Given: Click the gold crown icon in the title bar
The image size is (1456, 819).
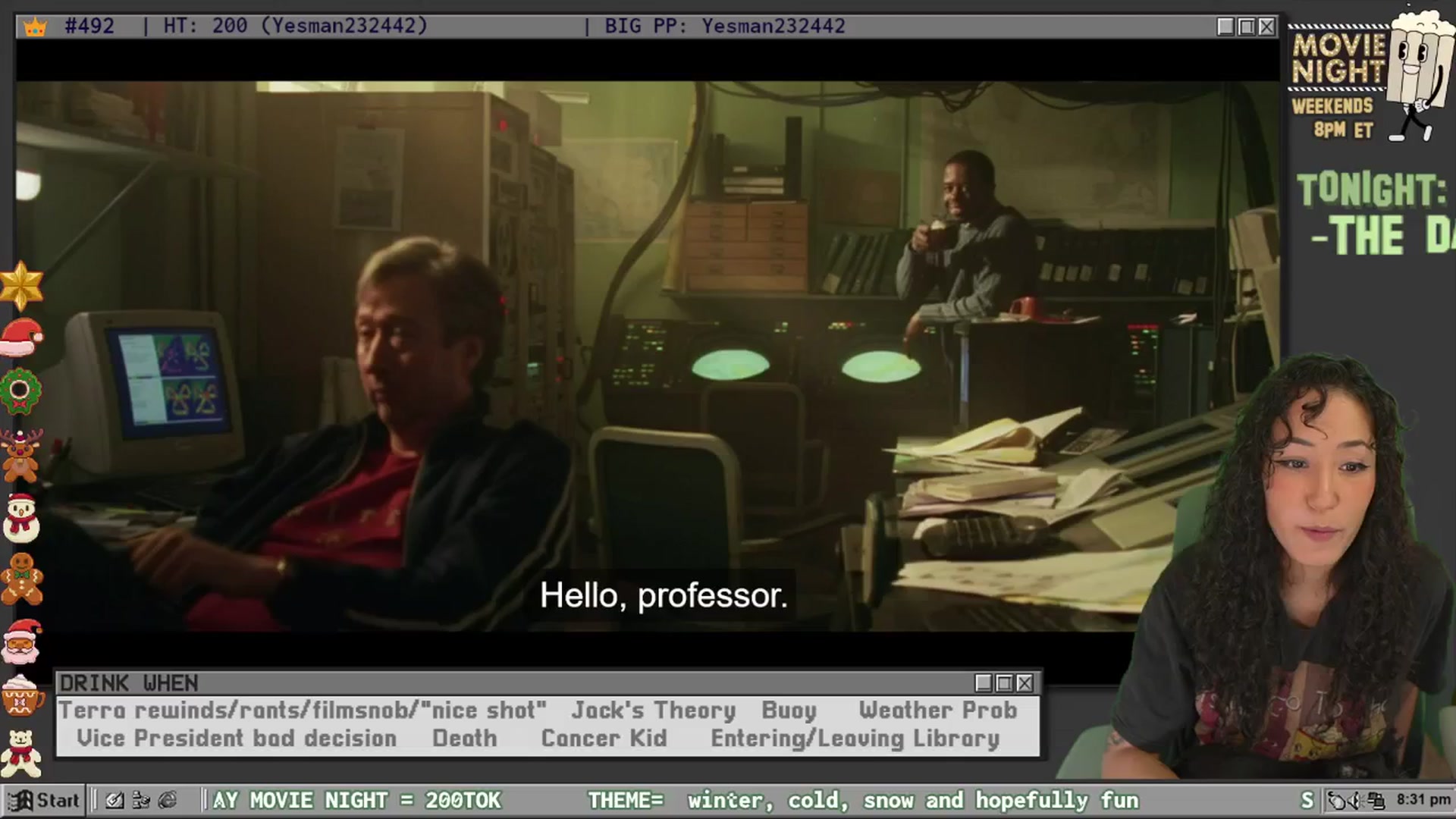Looking at the screenshot, I should click(x=35, y=27).
